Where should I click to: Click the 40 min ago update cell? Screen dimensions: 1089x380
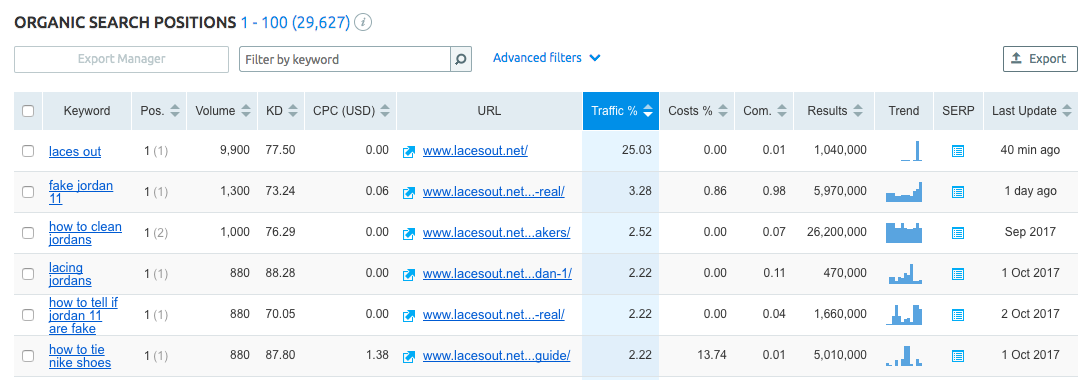click(1031, 150)
